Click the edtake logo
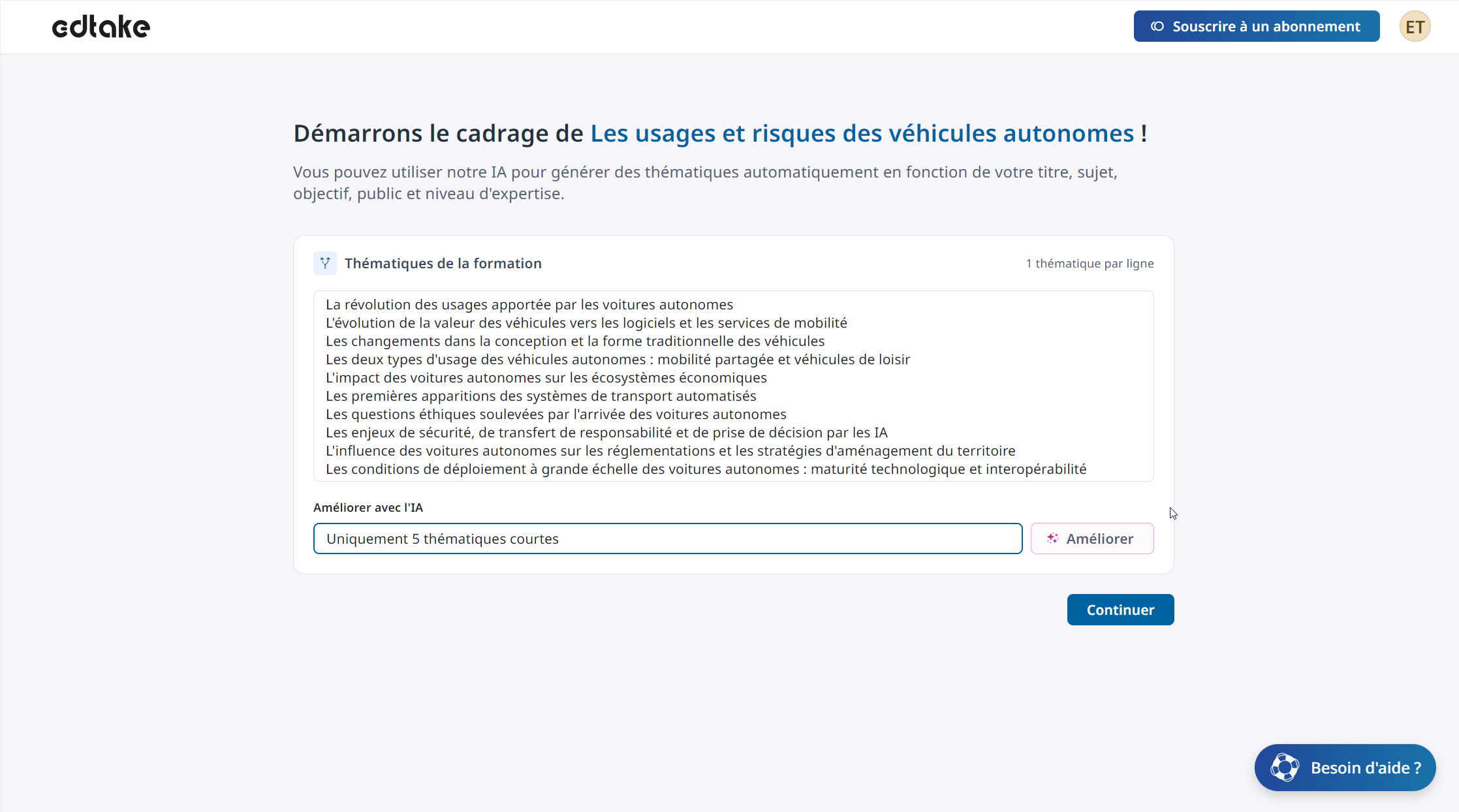The height and width of the screenshot is (812, 1459). [x=101, y=27]
